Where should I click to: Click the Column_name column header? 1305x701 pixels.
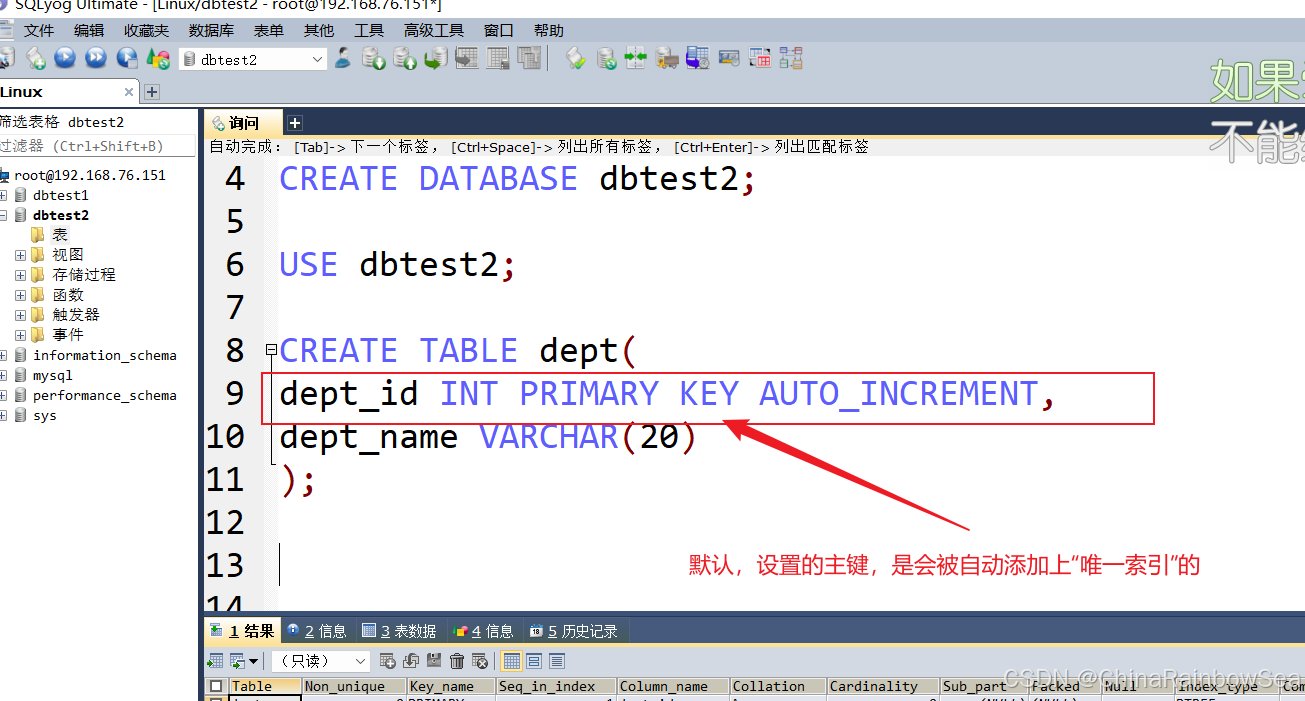[673, 686]
